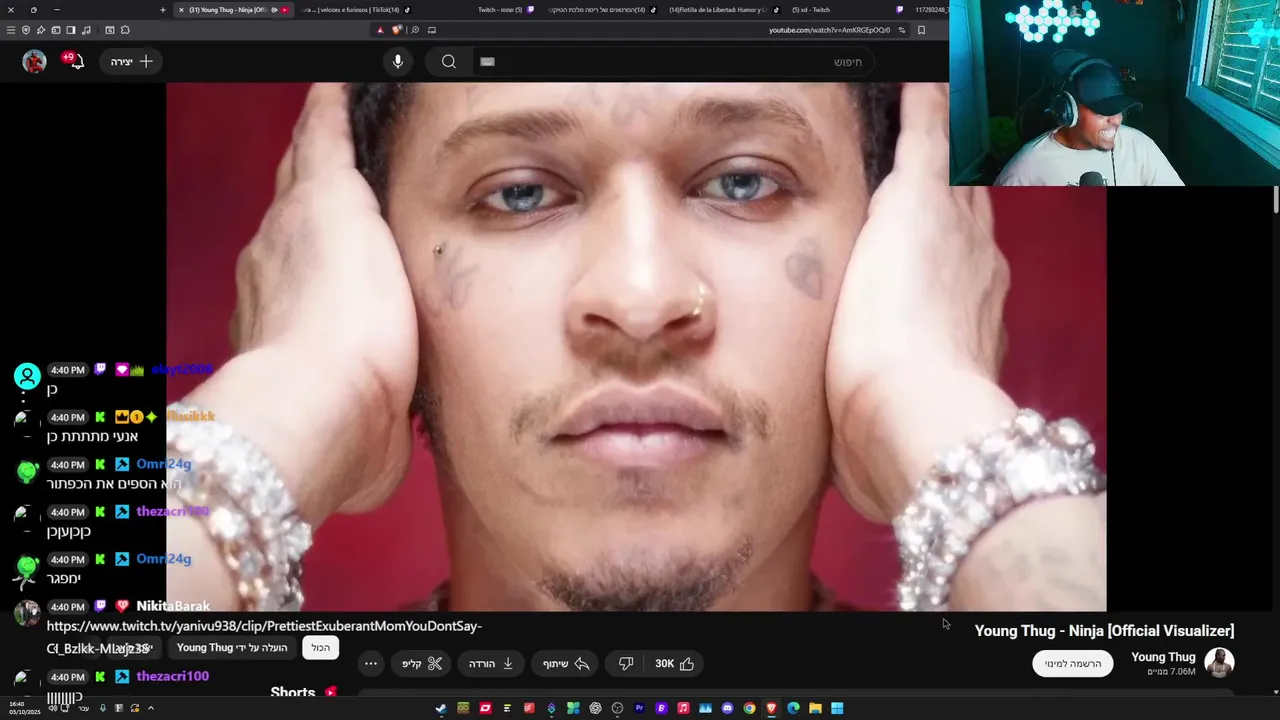Image resolution: width=1280 pixels, height=720 pixels.
Task: Like the video with 30K thumbs up
Action: tap(674, 664)
